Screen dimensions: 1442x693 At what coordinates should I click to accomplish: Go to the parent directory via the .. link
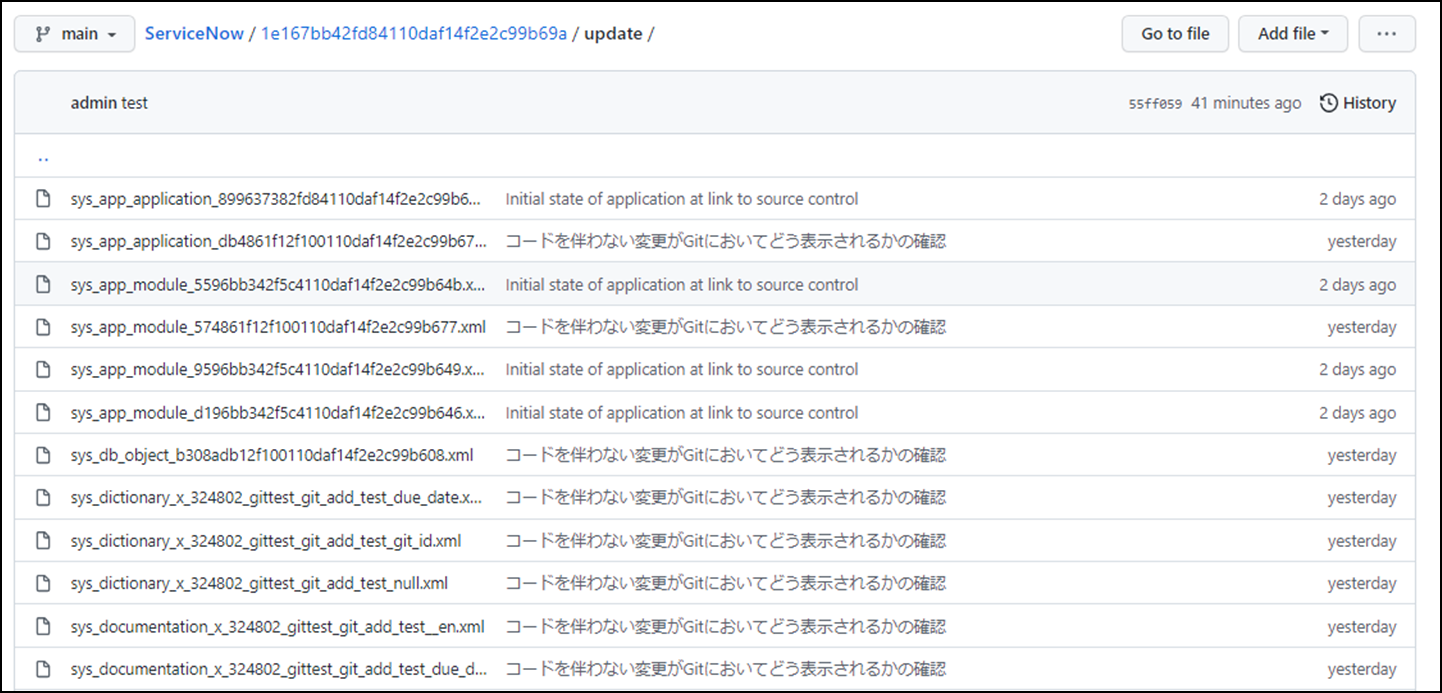43,157
